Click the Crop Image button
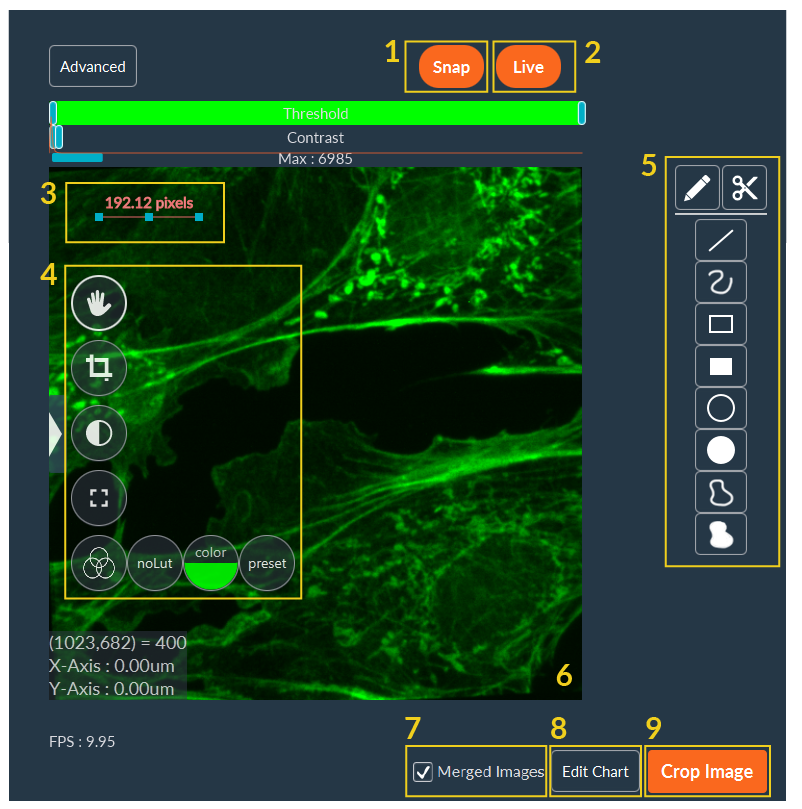This screenshot has height=809, width=802. (707, 771)
